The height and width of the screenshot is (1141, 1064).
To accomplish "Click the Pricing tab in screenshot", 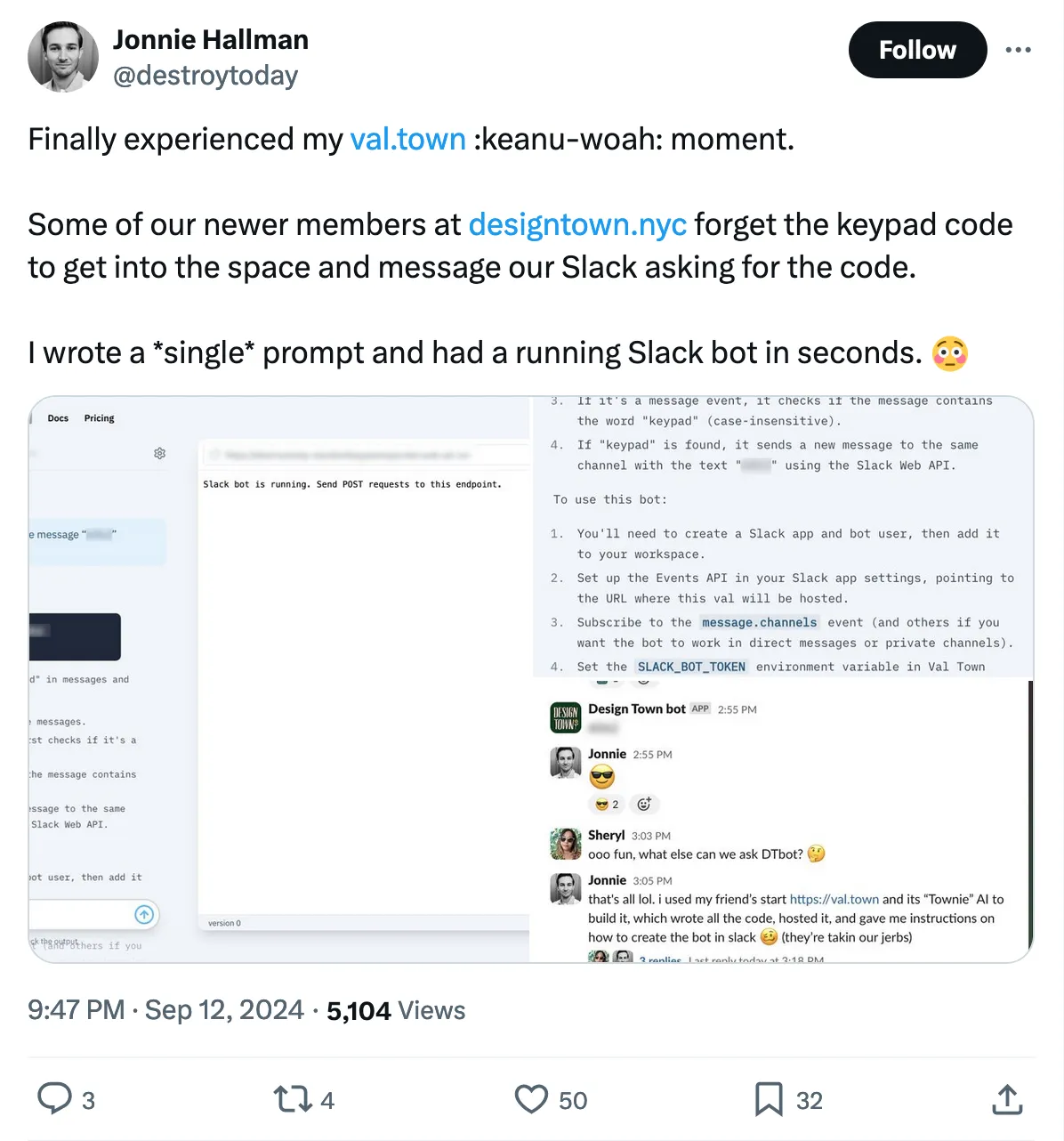I will click(99, 418).
